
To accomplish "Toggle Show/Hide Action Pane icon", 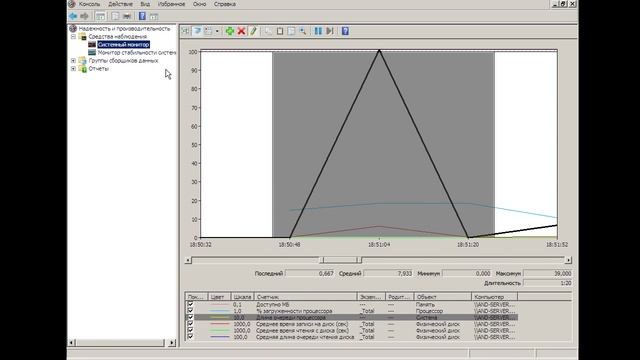I will pos(154,16).
